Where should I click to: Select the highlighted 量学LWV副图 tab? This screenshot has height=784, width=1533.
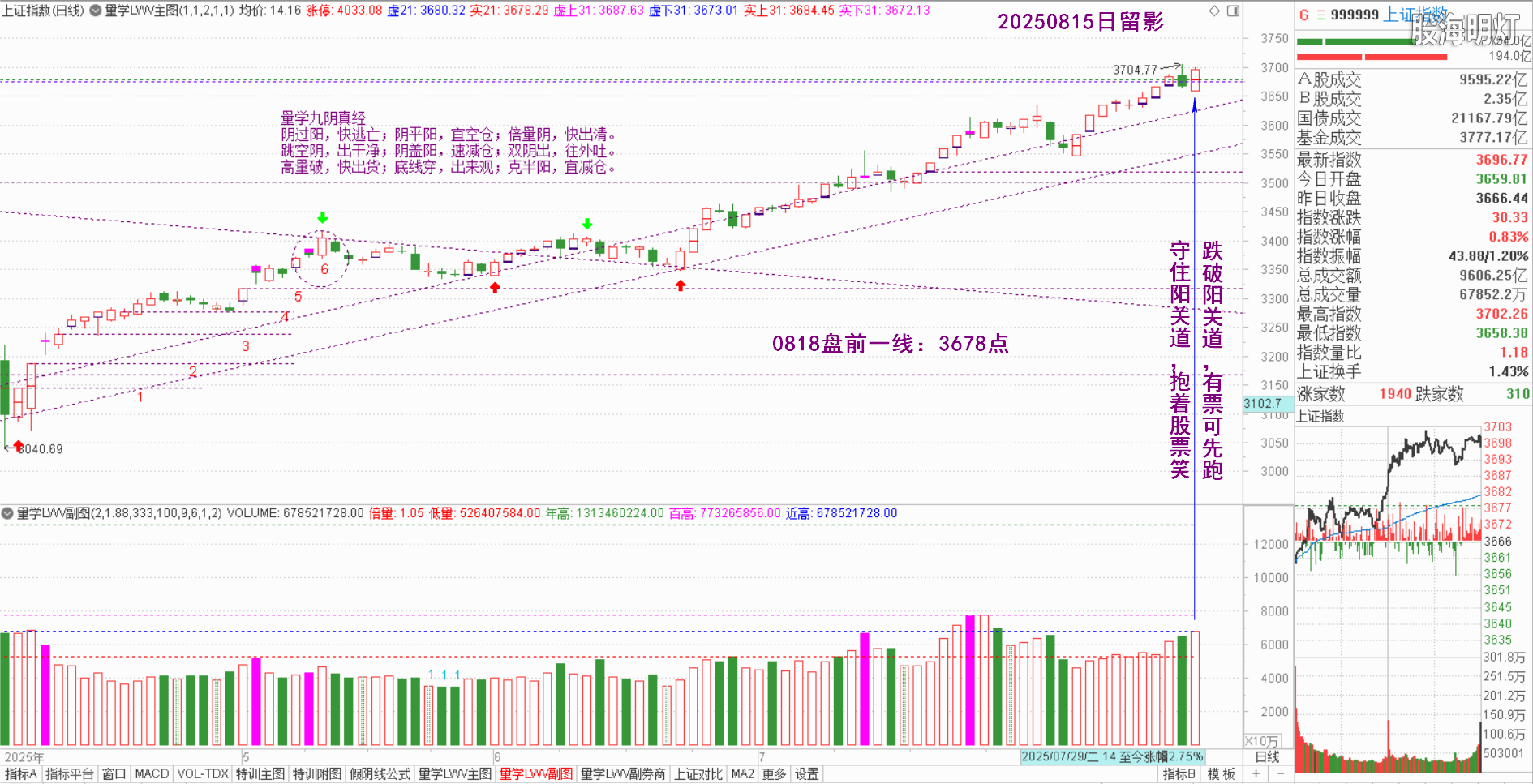tap(536, 774)
